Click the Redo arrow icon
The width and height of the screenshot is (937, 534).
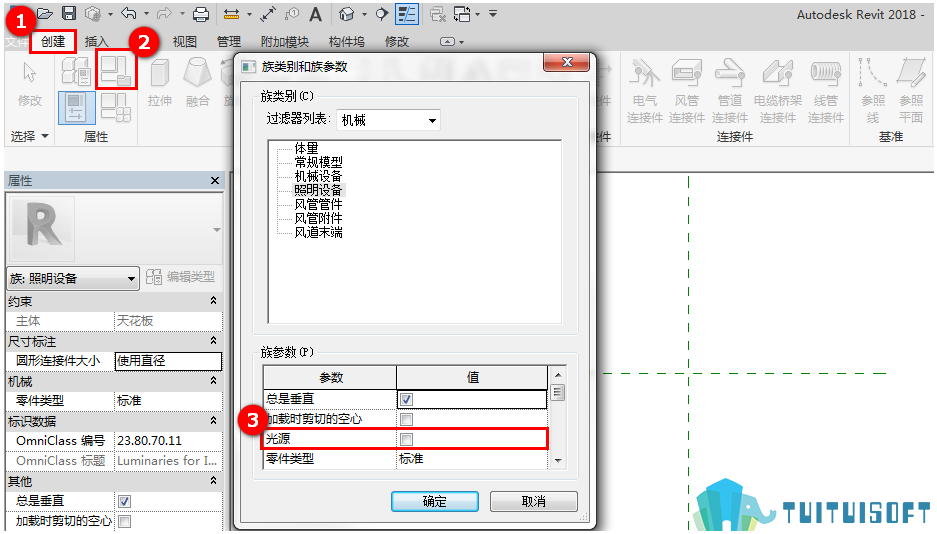coord(164,13)
